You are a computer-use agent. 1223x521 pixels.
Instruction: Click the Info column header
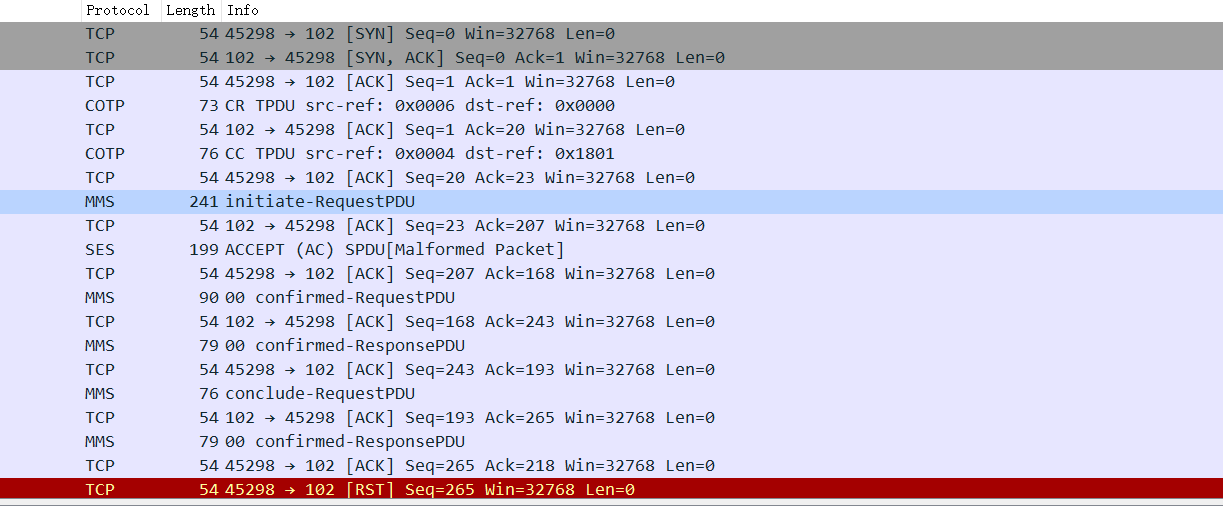tap(243, 10)
